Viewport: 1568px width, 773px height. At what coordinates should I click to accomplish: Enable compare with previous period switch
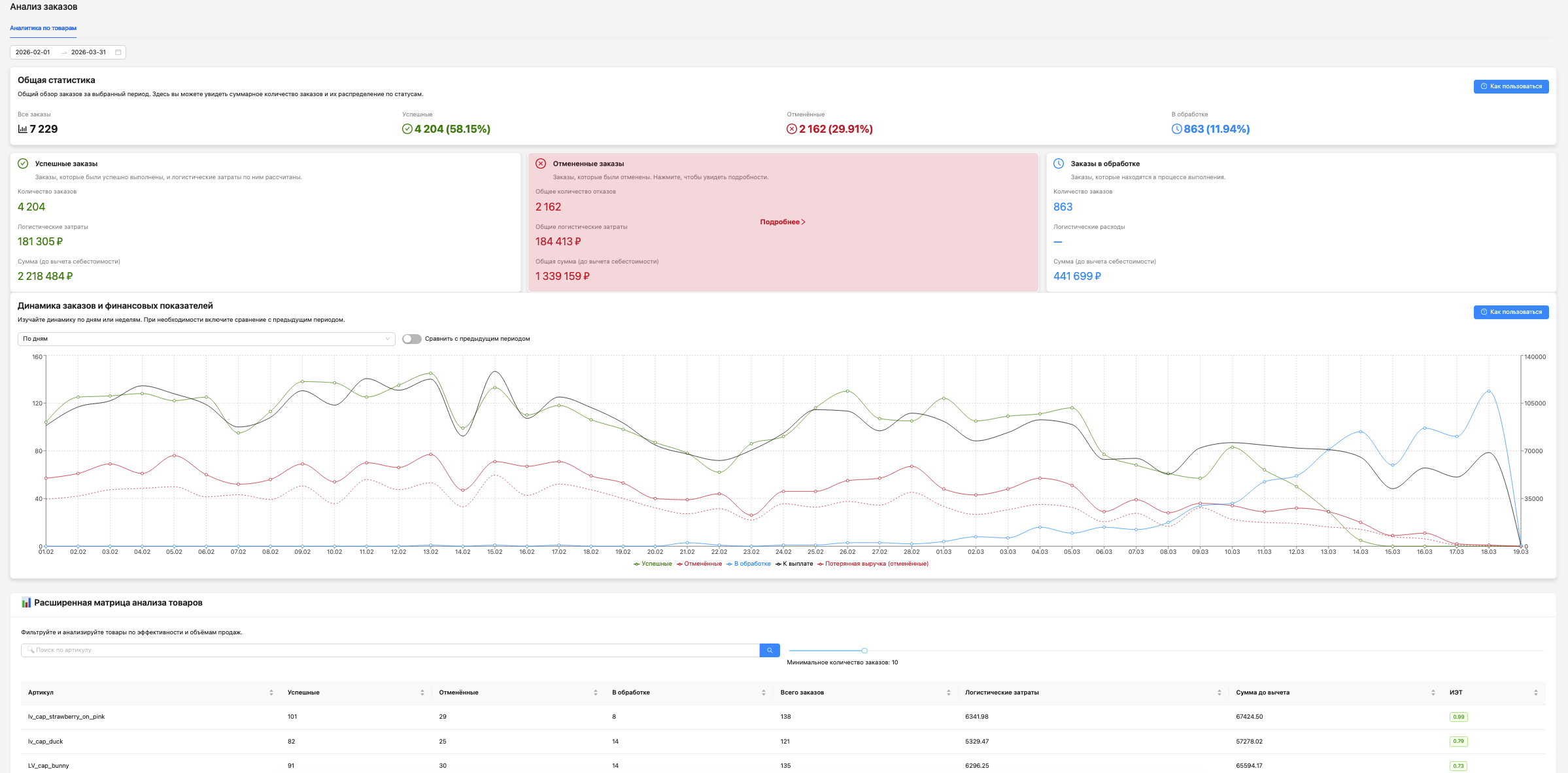click(x=411, y=339)
